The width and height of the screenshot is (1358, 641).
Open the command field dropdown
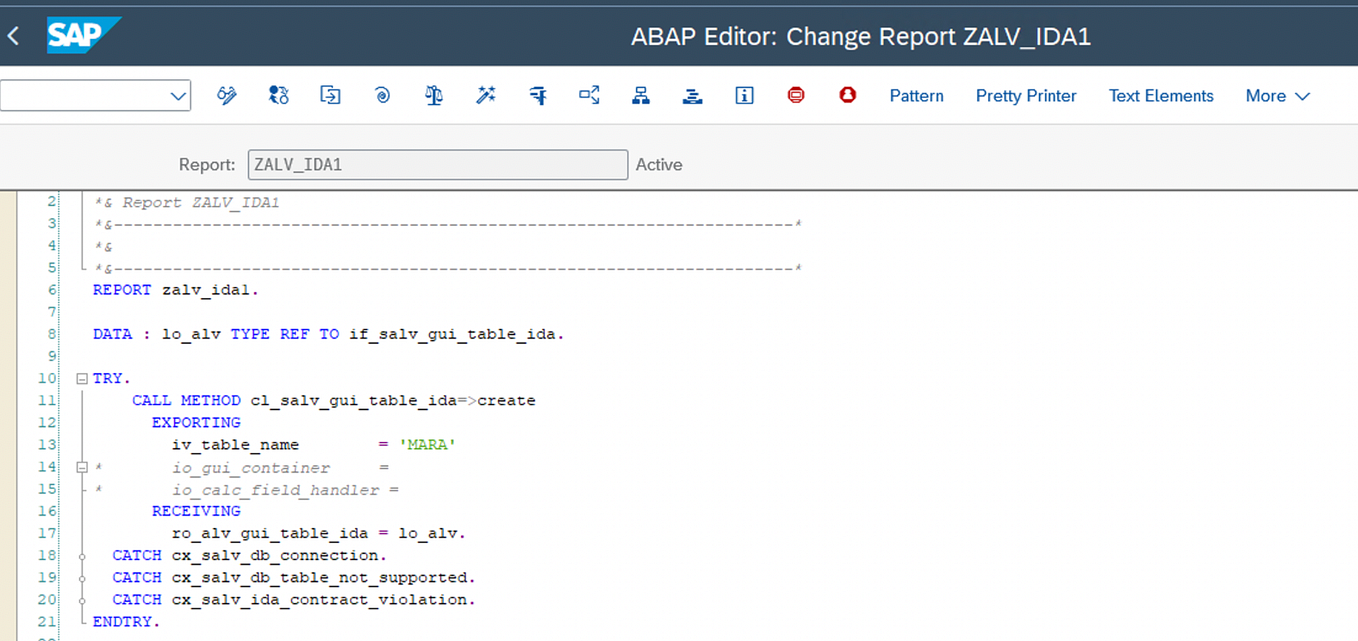(x=178, y=96)
